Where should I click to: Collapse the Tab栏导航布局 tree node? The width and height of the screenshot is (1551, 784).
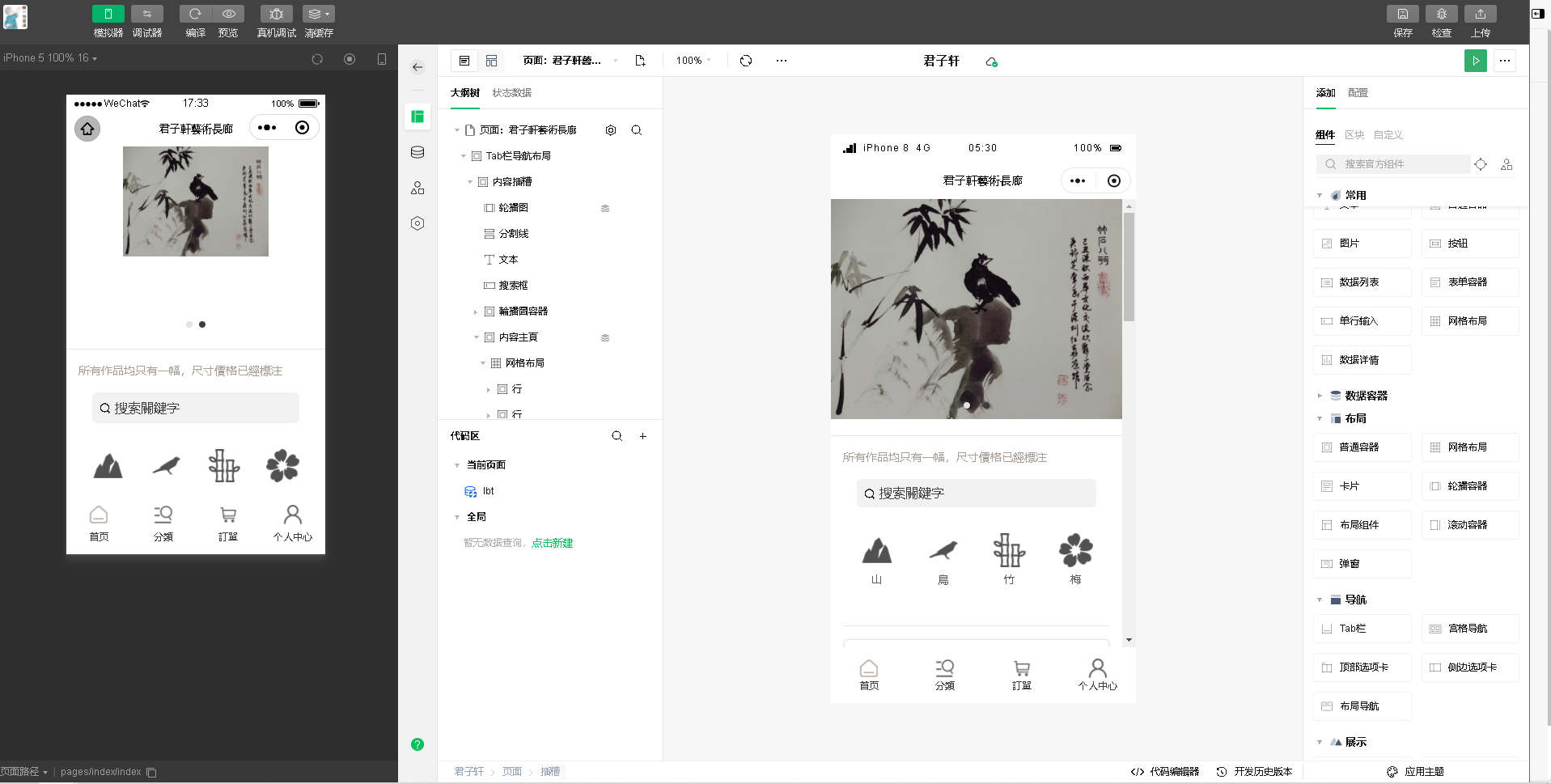(x=464, y=156)
